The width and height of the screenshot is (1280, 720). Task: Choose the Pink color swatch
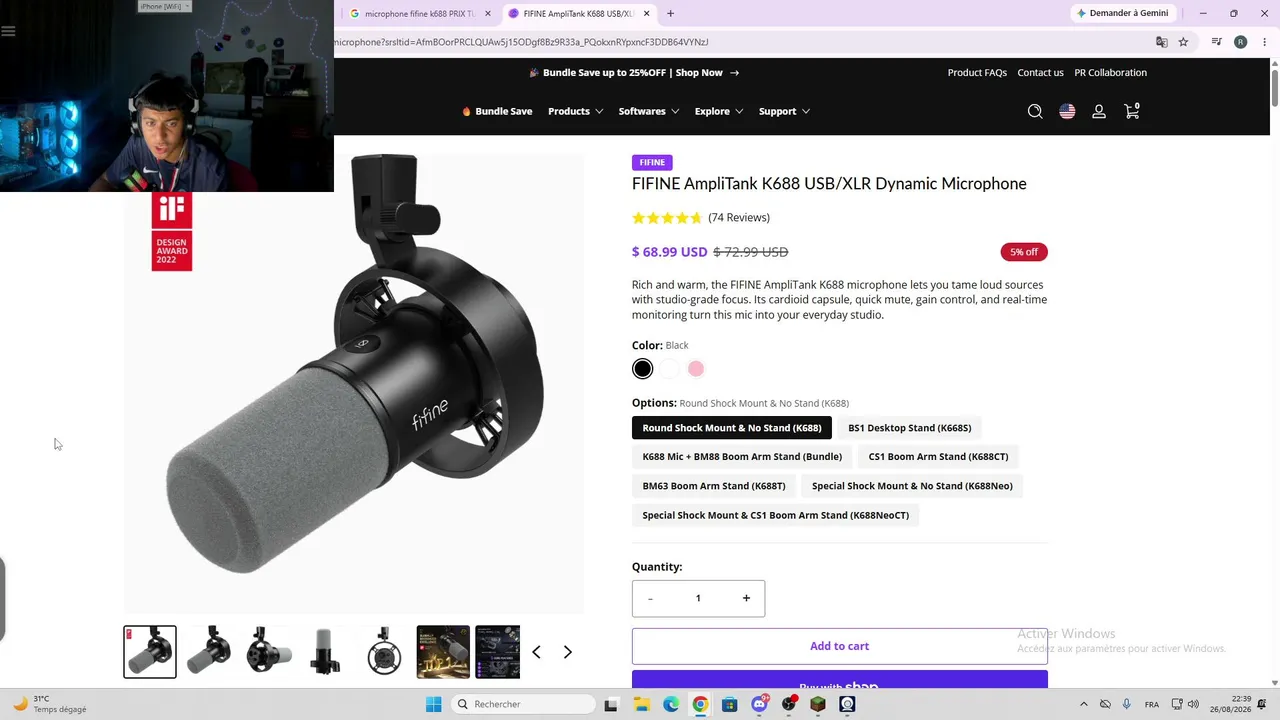pos(696,369)
